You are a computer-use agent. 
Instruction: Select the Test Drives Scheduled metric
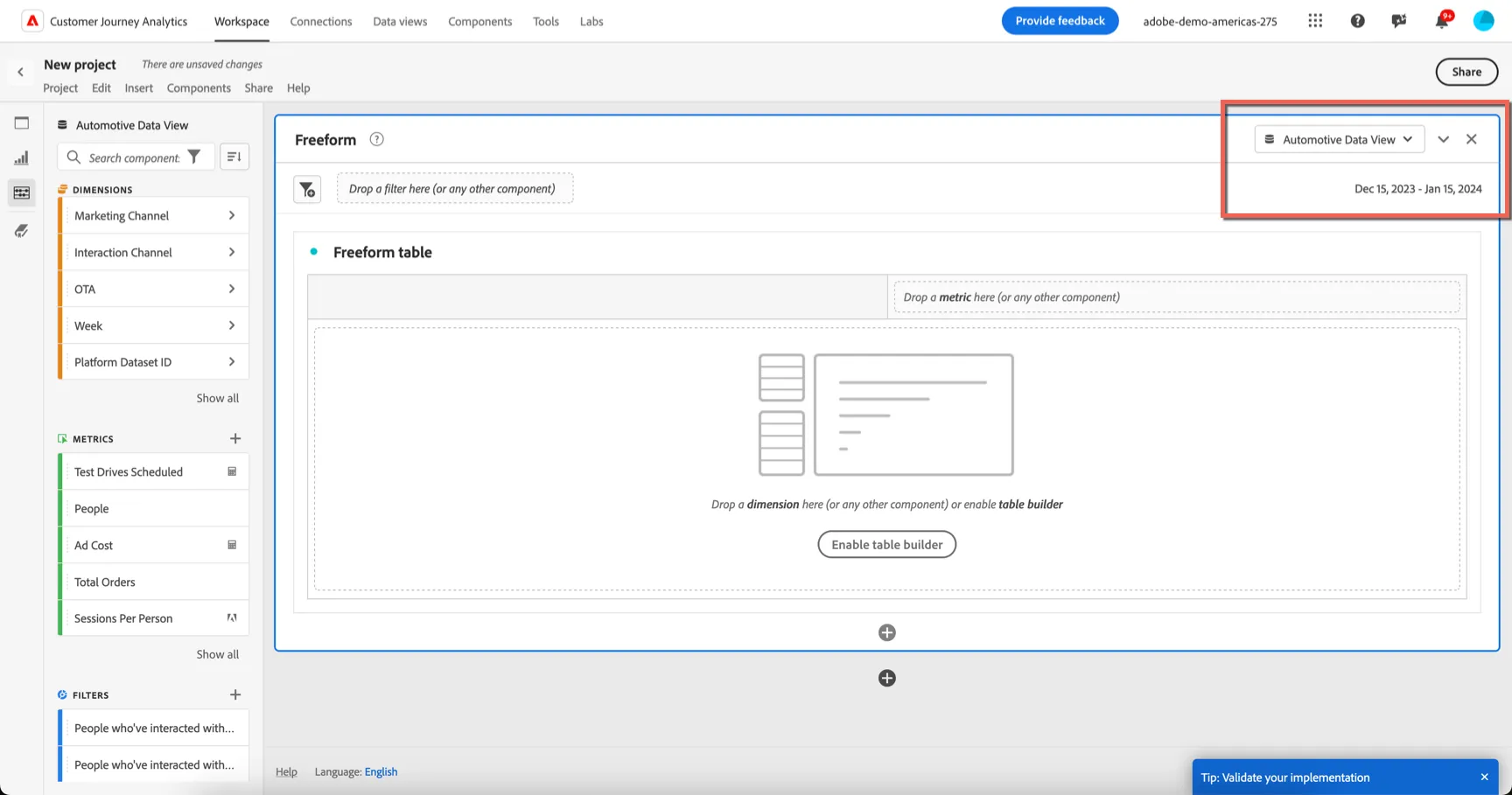(154, 471)
